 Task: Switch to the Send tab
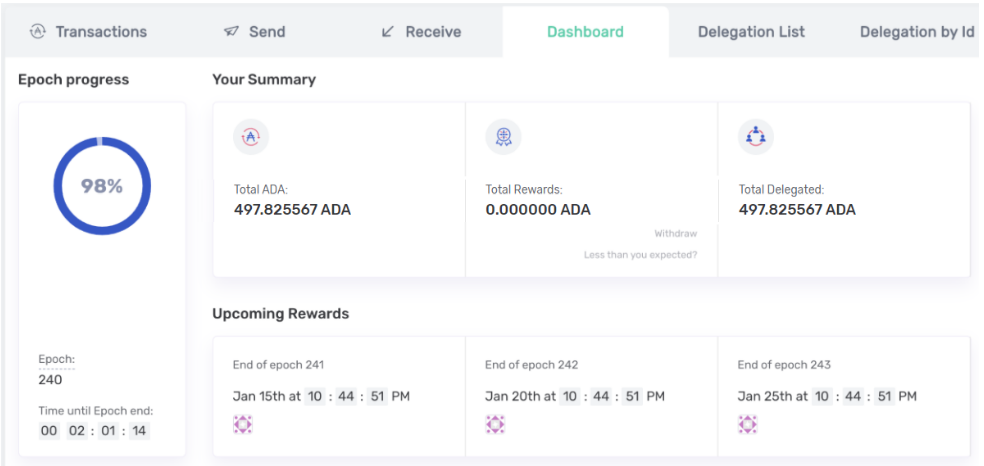(x=267, y=31)
